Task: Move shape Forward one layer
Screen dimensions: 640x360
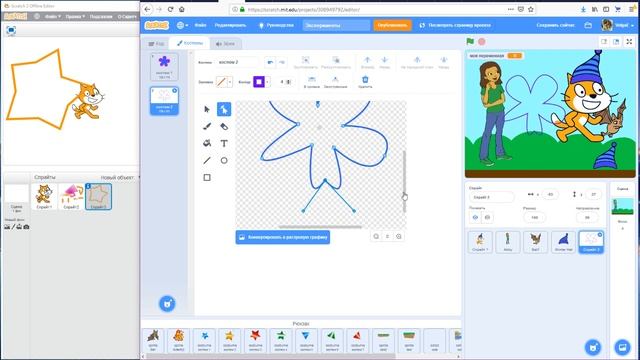Action: click(x=367, y=62)
